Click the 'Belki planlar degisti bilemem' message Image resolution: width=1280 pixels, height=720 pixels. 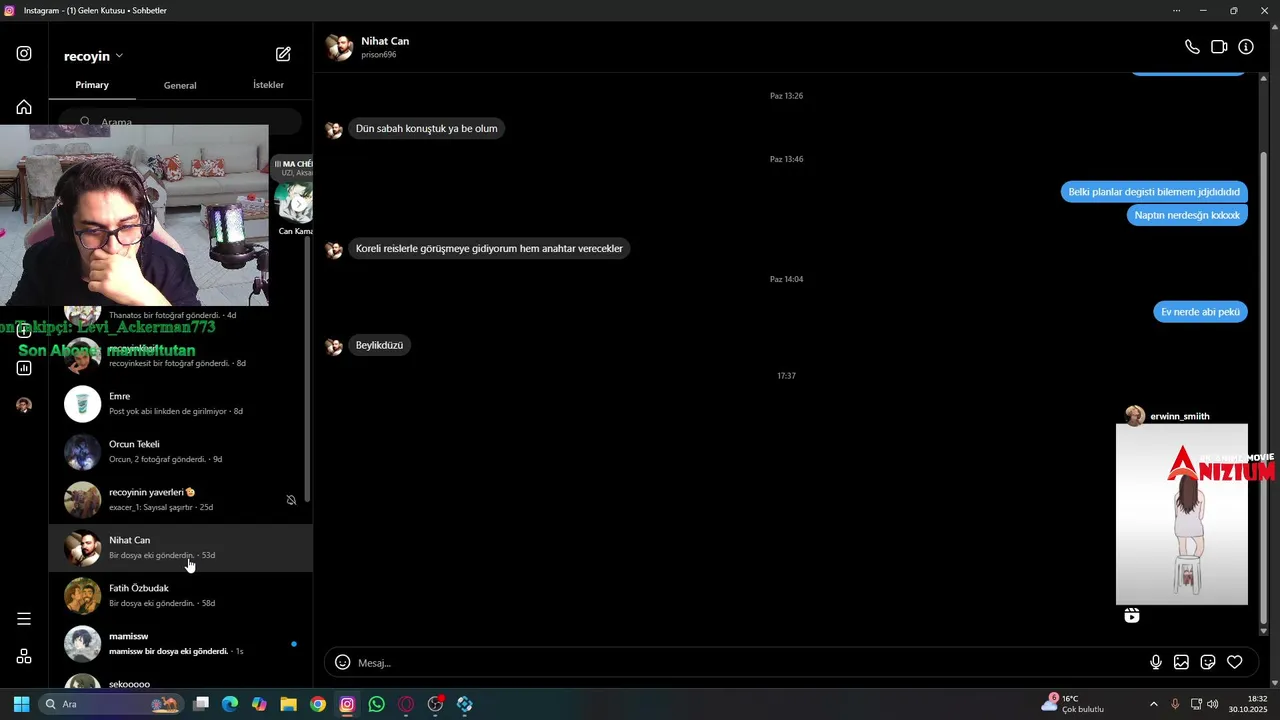[x=1154, y=192]
